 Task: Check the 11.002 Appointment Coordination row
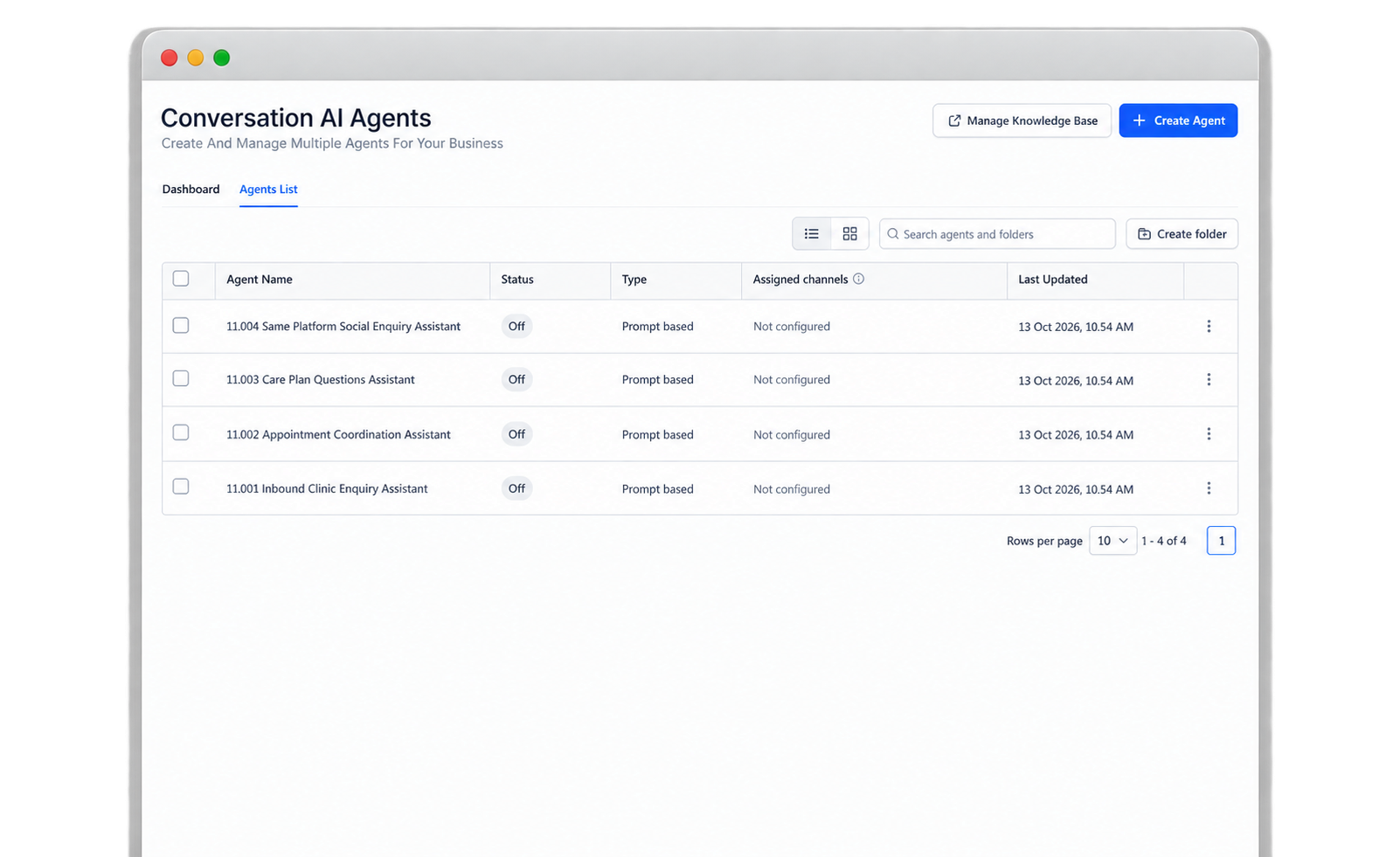tap(181, 432)
